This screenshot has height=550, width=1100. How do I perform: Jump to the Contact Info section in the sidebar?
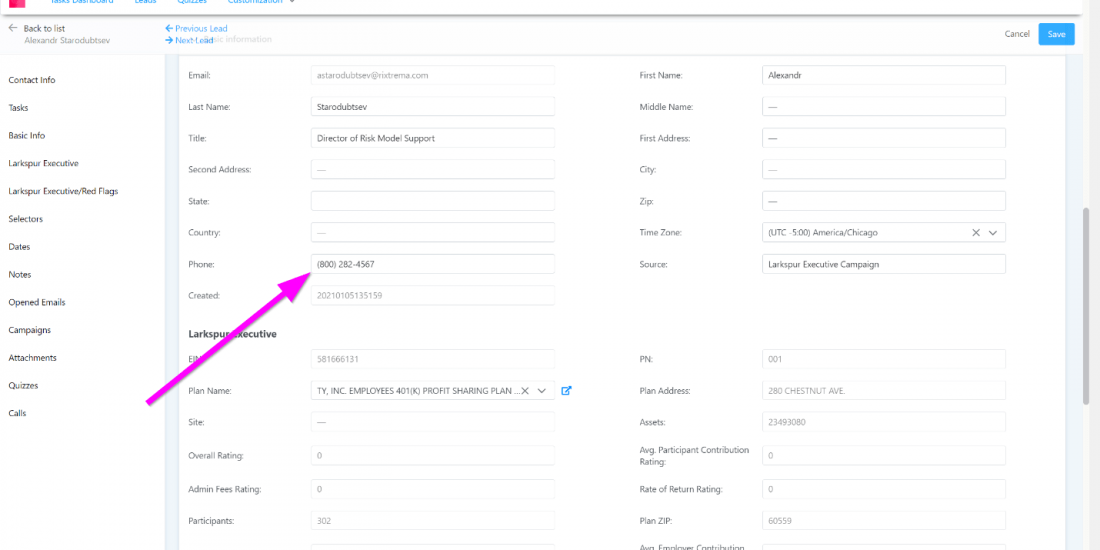(x=32, y=80)
